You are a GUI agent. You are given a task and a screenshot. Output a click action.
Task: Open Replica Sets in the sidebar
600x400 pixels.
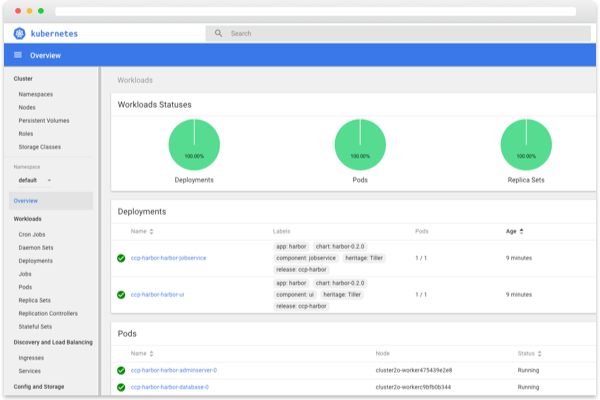click(34, 300)
